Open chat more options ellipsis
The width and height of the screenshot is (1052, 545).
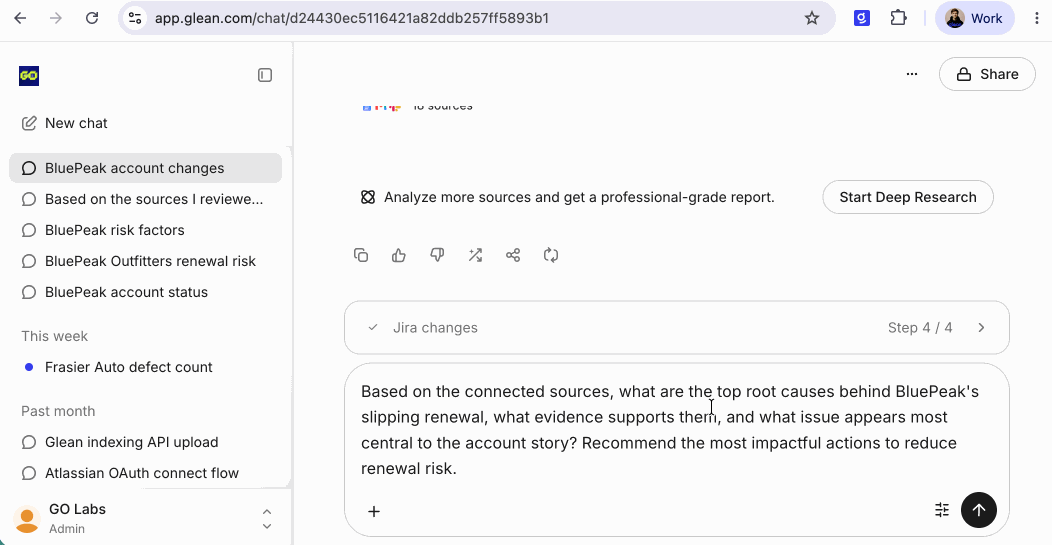pyautogui.click(x=912, y=74)
